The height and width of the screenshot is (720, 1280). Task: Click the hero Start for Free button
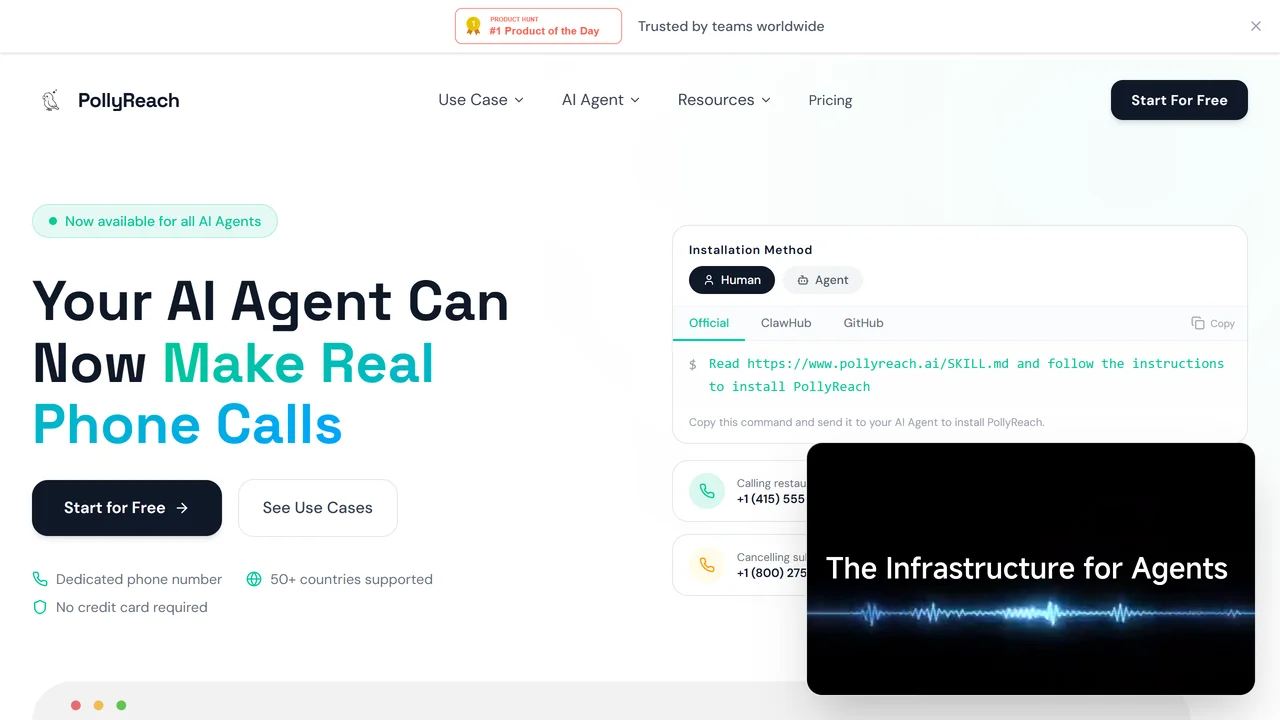(127, 508)
